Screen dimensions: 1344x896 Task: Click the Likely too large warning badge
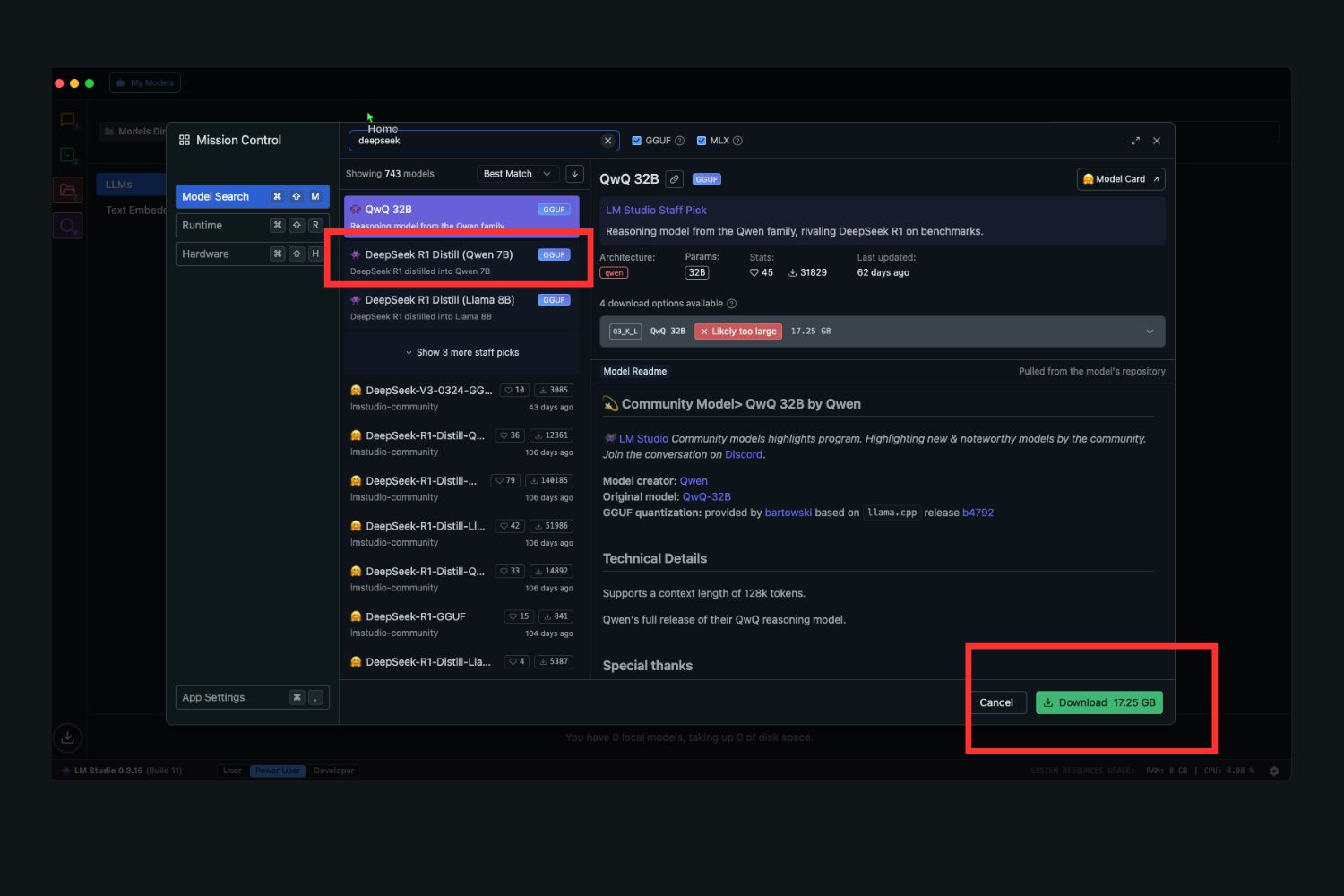click(x=738, y=332)
